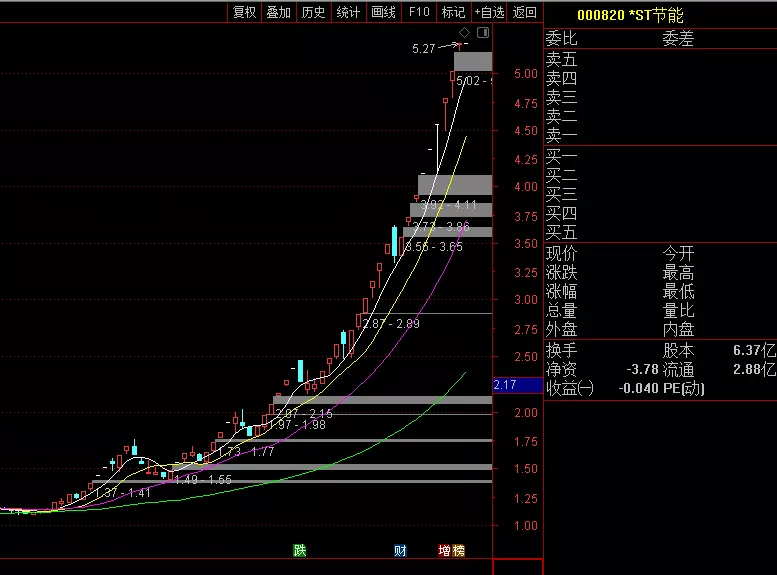Click the 2.17 current price tag on axis
777x575 pixels.
pos(518,385)
